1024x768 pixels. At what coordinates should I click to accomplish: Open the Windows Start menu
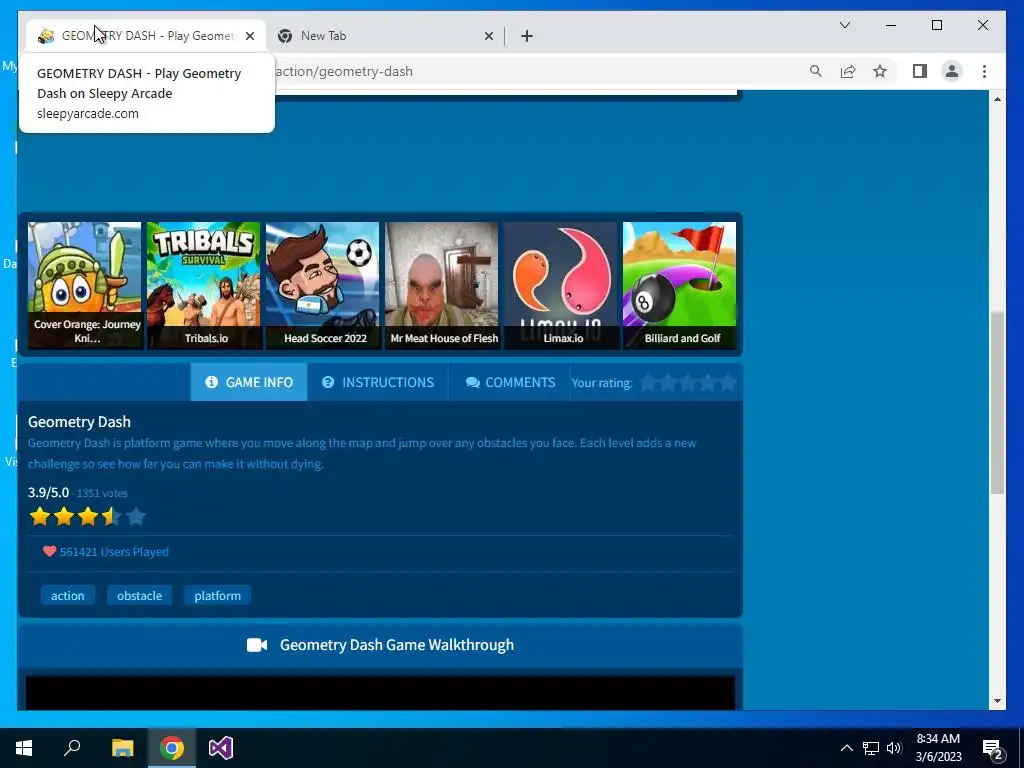click(x=24, y=748)
